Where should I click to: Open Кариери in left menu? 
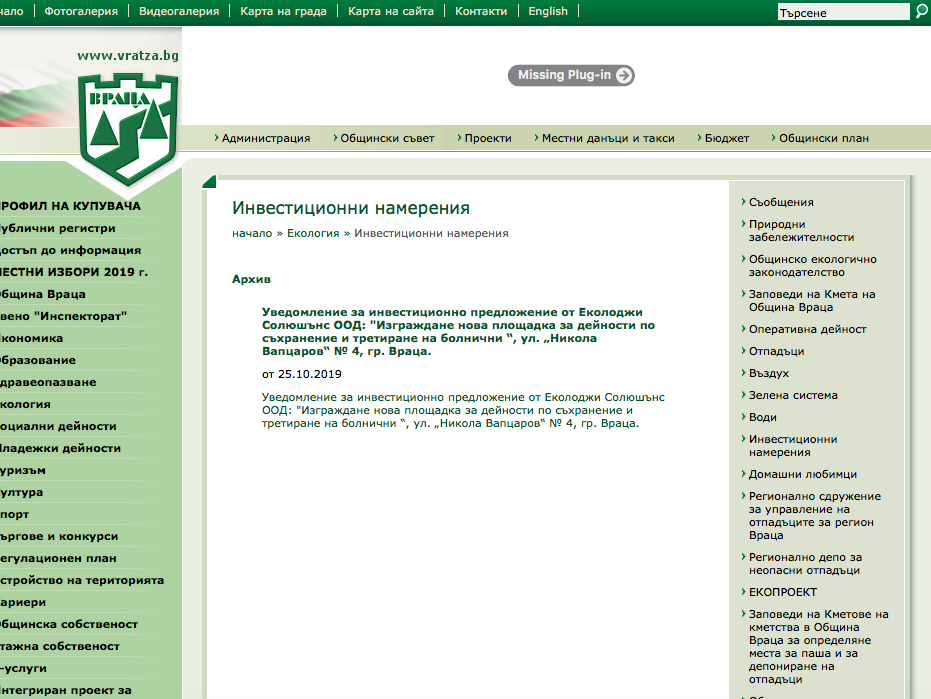(x=23, y=602)
